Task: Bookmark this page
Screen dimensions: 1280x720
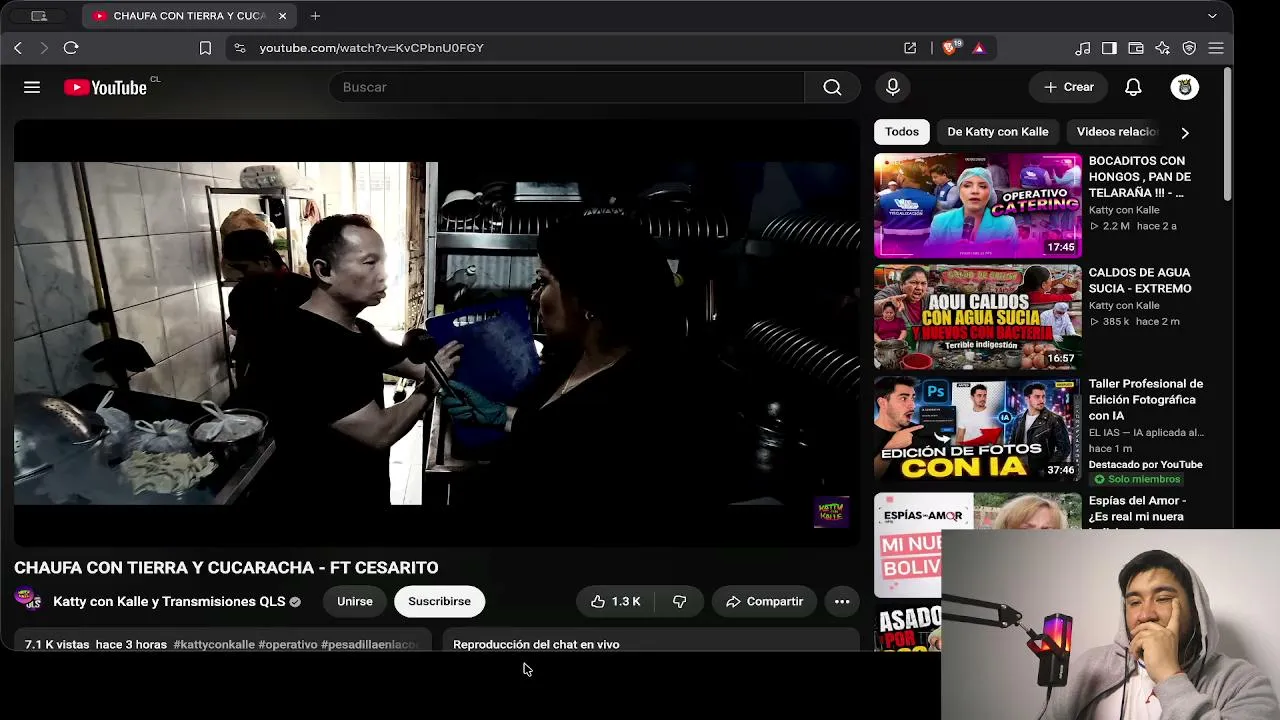Action: (205, 48)
